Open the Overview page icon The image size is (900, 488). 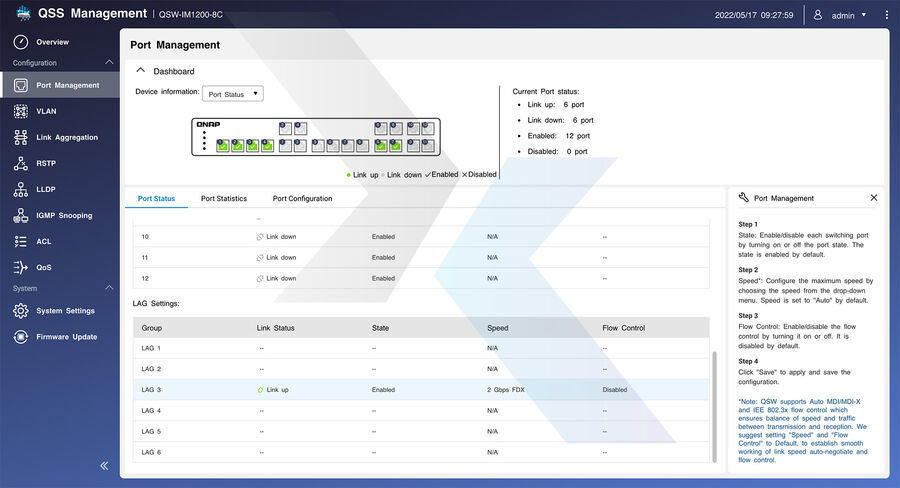(x=21, y=42)
